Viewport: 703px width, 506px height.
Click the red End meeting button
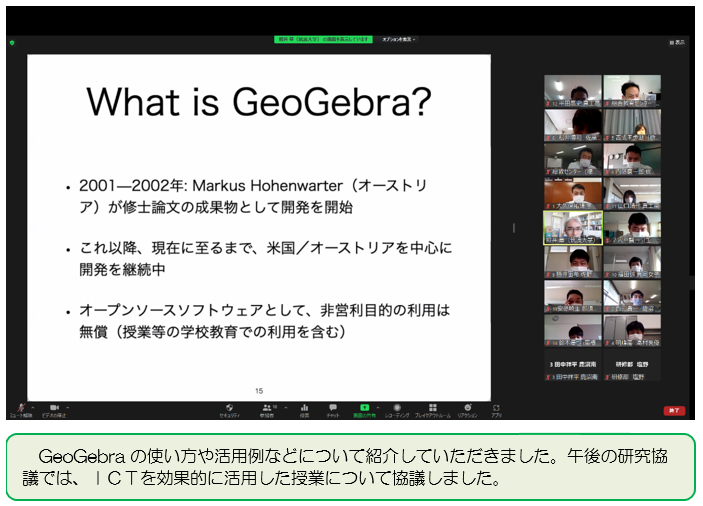coord(674,410)
